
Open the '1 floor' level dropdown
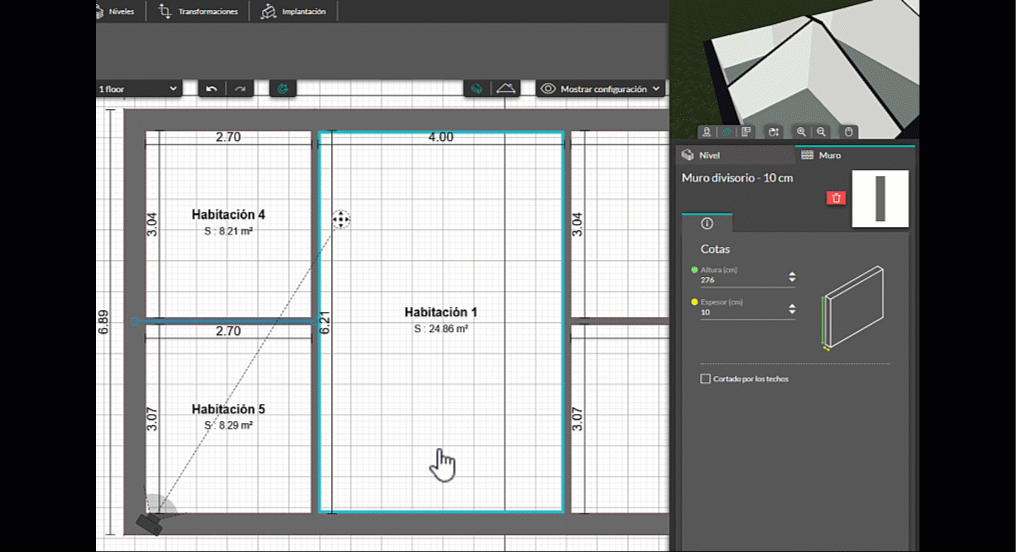pyautogui.click(x=138, y=89)
